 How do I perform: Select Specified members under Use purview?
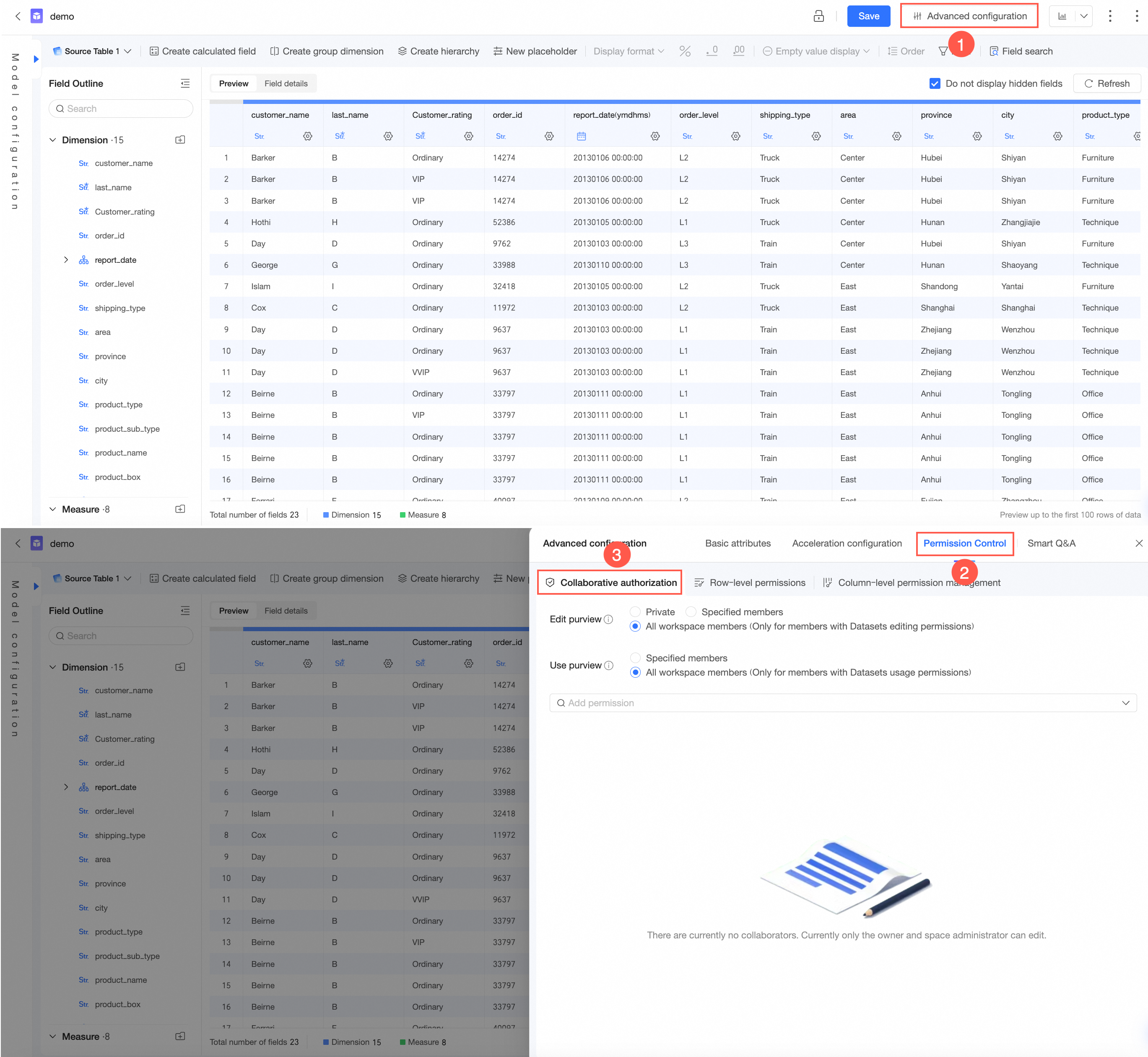[x=635, y=658]
